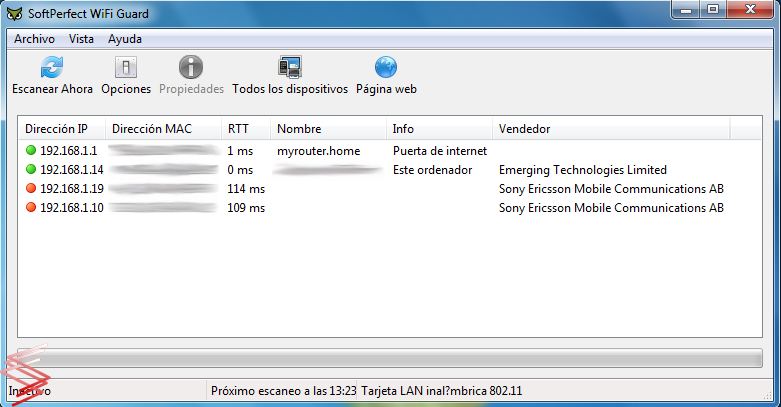This screenshot has width=781, height=407.
Task: Click the myrouter.home name cell
Action: 319,151
